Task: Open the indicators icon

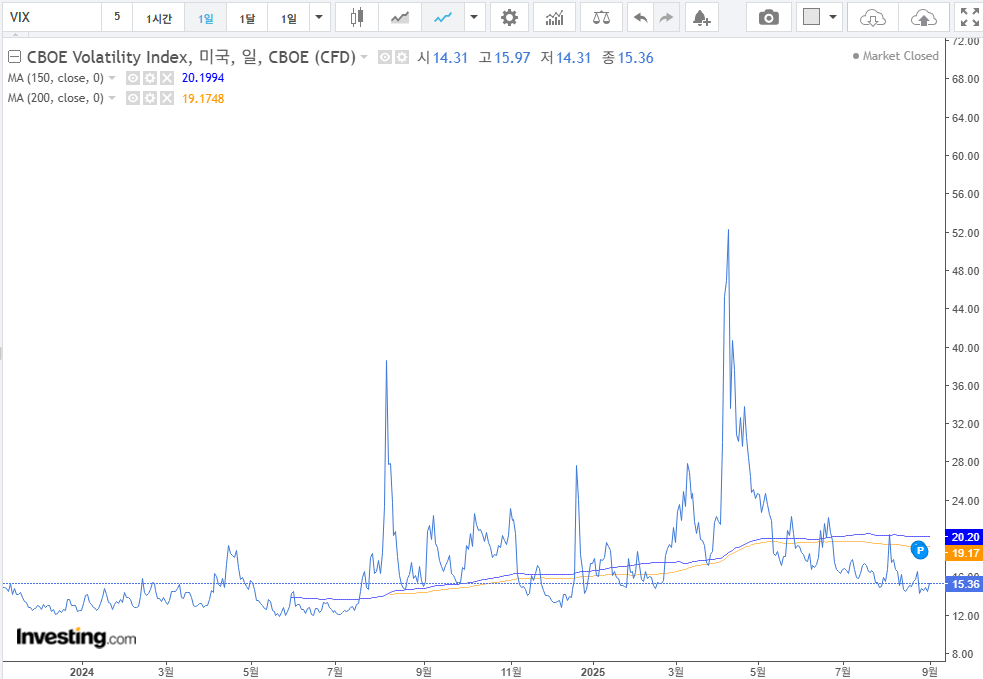Action: [x=554, y=17]
